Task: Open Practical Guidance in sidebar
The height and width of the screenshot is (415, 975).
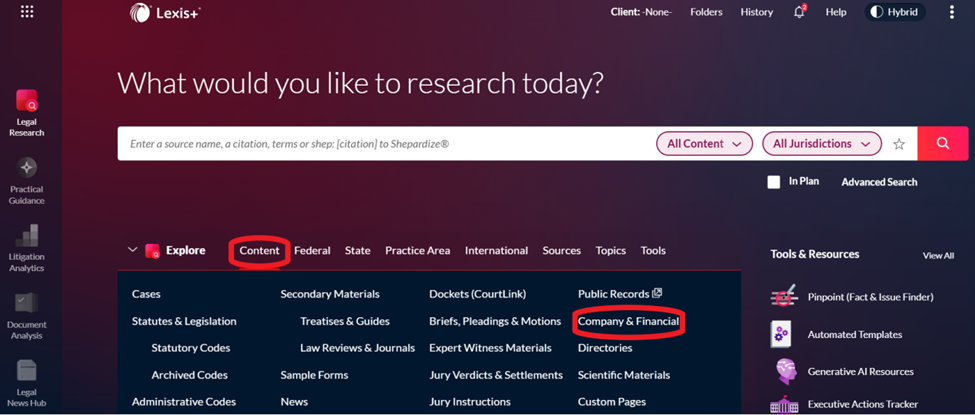Action: click(27, 181)
